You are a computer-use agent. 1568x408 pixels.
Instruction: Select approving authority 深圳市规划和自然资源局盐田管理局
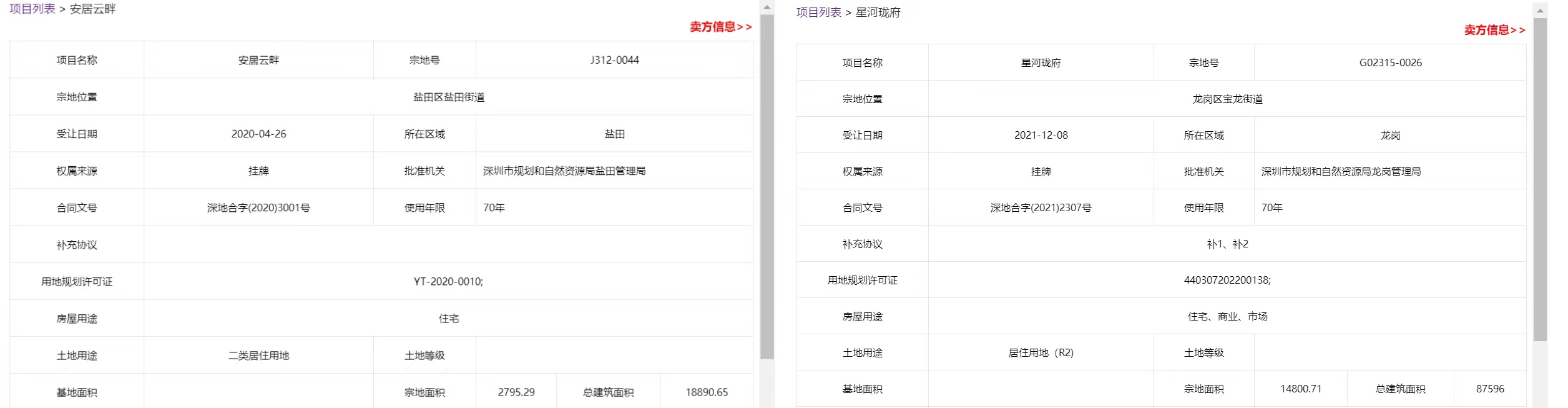[564, 171]
